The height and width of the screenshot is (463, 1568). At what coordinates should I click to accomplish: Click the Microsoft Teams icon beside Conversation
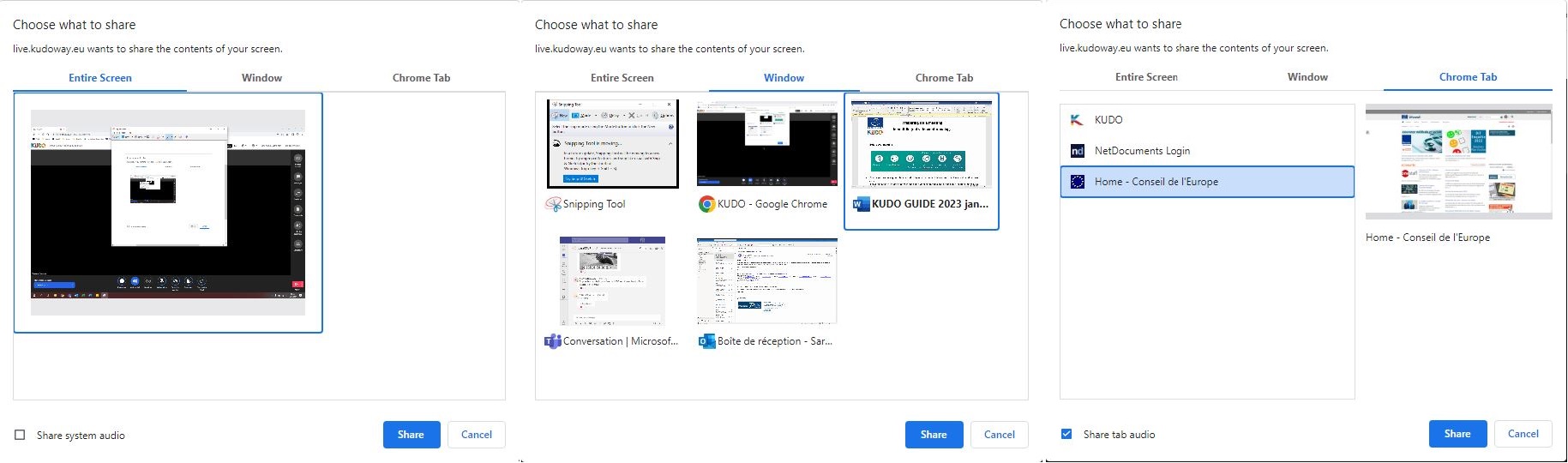pos(553,341)
